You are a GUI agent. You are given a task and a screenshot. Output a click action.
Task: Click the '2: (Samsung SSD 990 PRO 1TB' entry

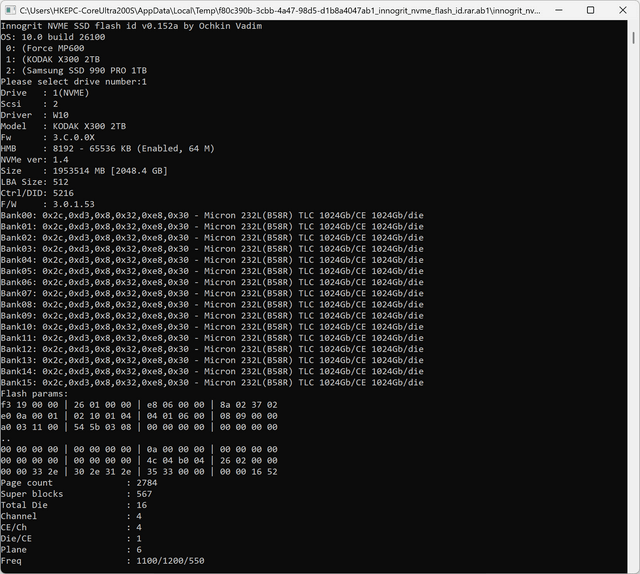coord(76,71)
